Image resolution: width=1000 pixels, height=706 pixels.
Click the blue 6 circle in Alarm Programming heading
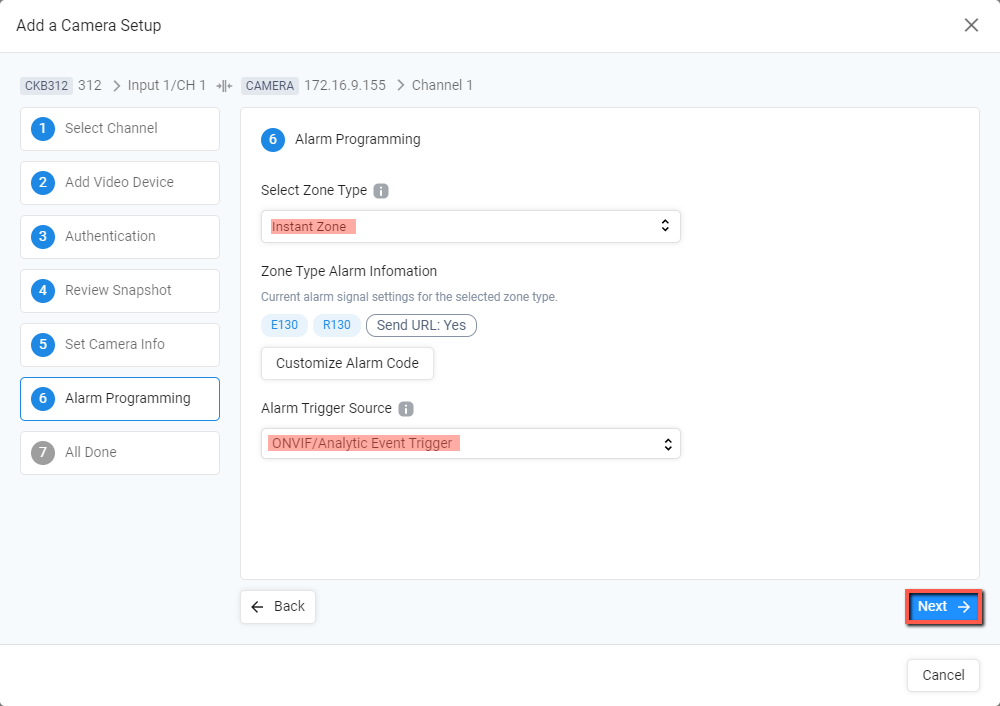pos(273,140)
